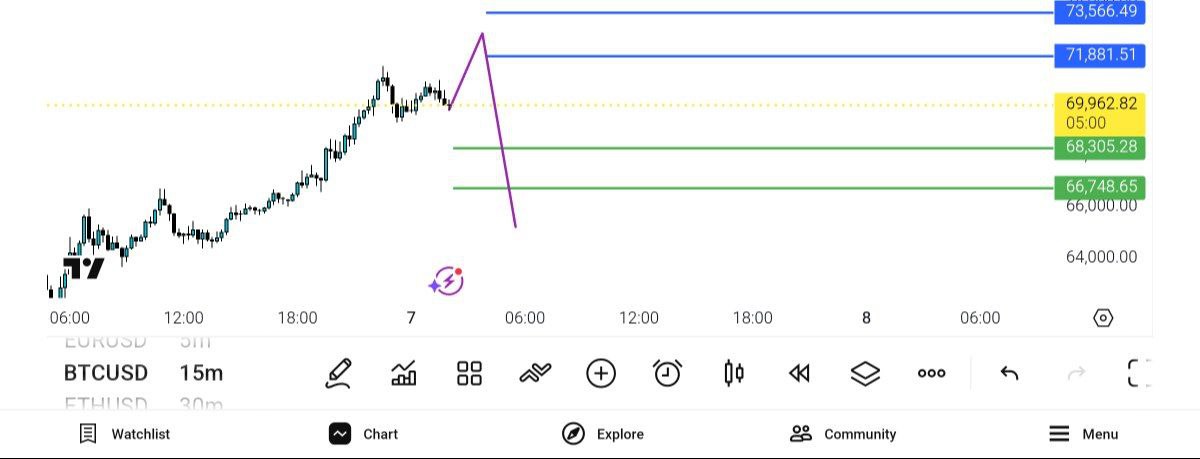Add a symbol with the plus icon
1200x459 pixels.
click(600, 374)
